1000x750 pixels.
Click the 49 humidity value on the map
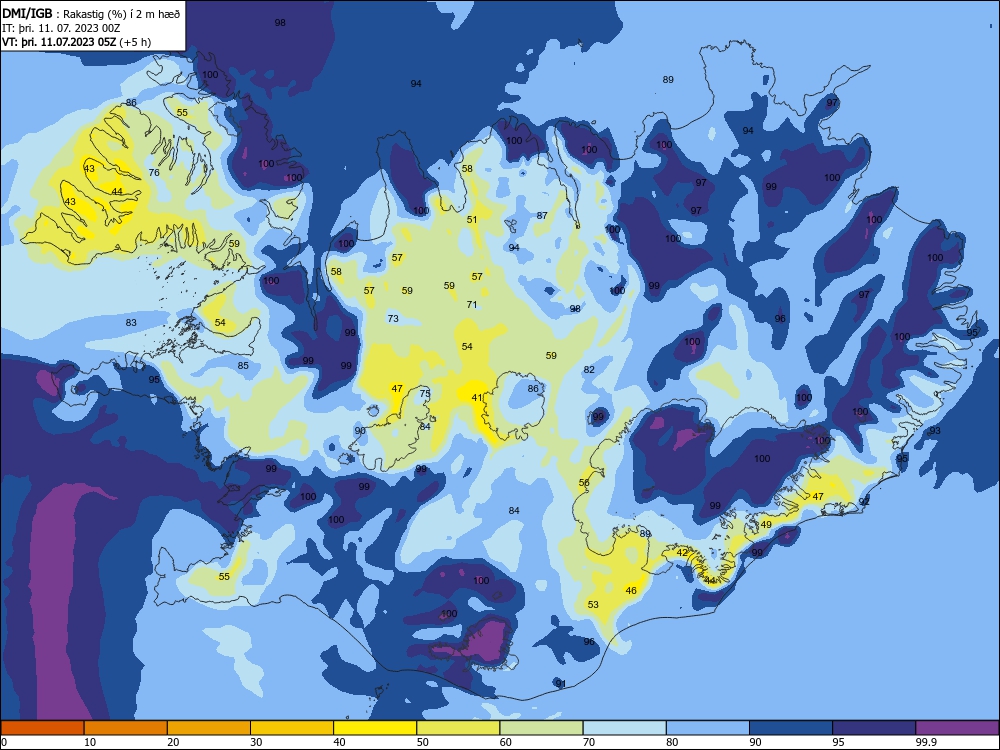pyautogui.click(x=766, y=525)
